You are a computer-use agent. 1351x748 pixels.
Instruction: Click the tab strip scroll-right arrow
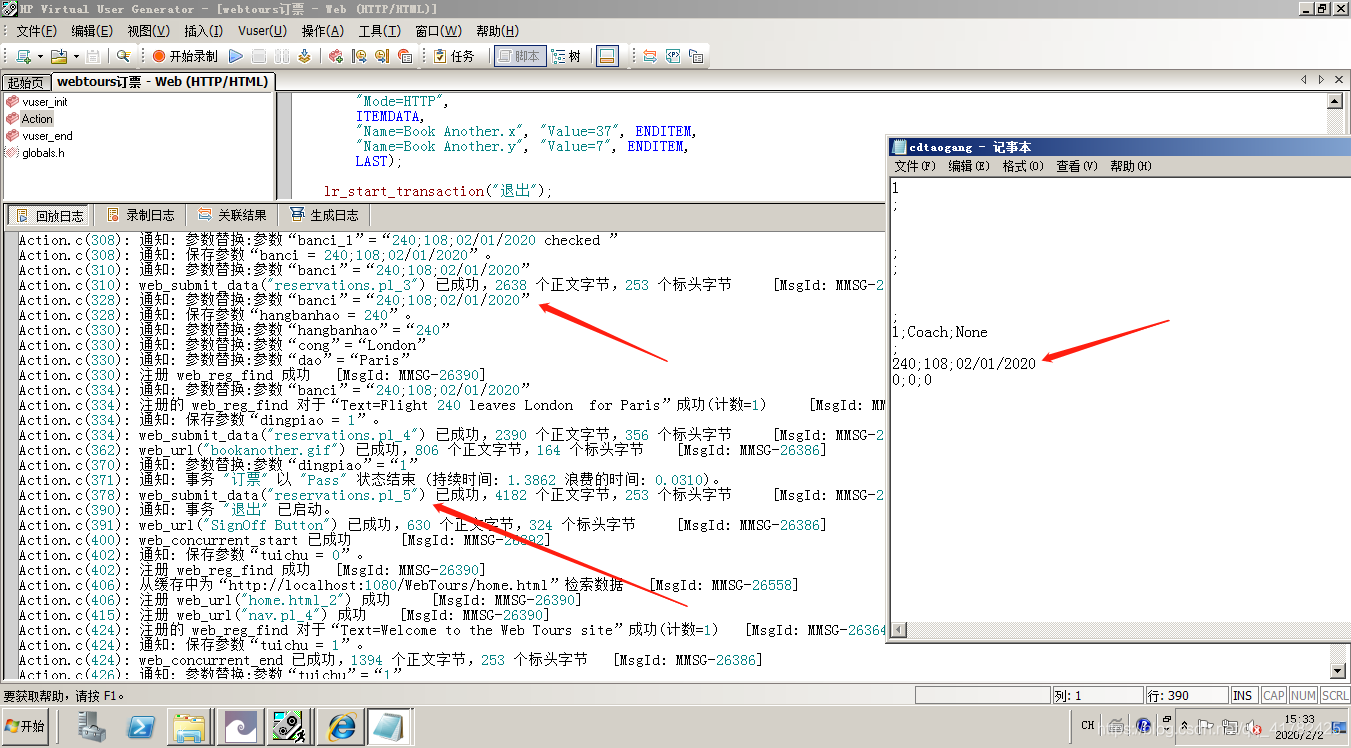(x=1321, y=80)
